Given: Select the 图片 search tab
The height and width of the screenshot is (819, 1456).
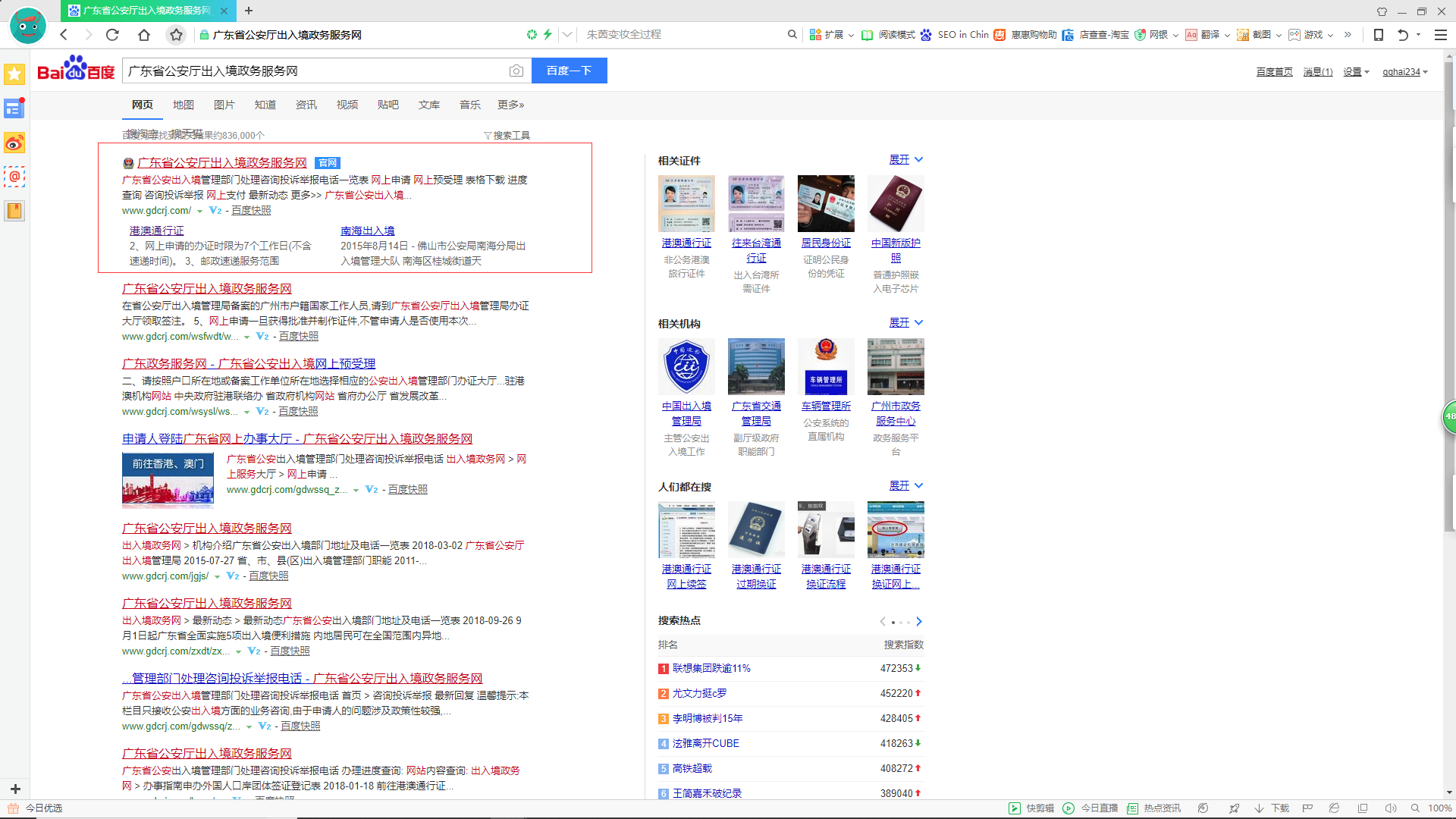Looking at the screenshot, I should 225,104.
